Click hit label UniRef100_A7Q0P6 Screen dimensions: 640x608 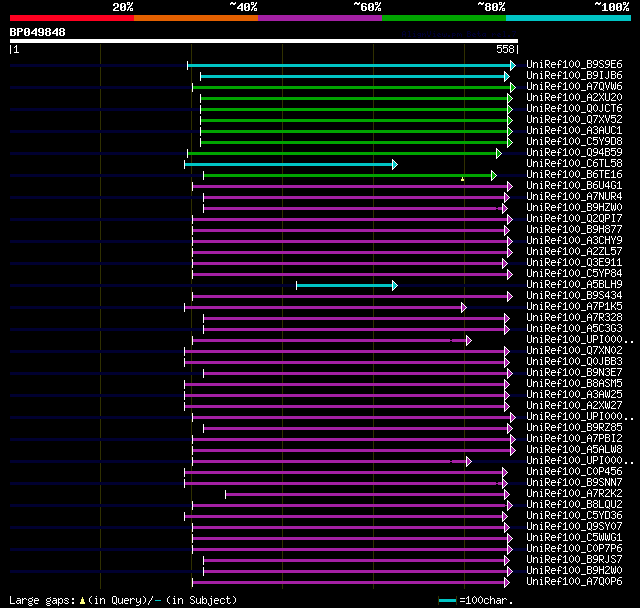[574, 582]
